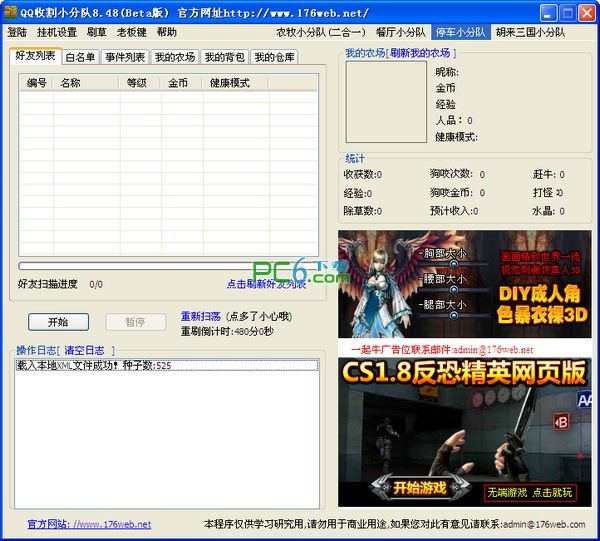Viewport: 600px width, 541px height.
Task: Click the friend scan progress bar
Action: [x=168, y=266]
